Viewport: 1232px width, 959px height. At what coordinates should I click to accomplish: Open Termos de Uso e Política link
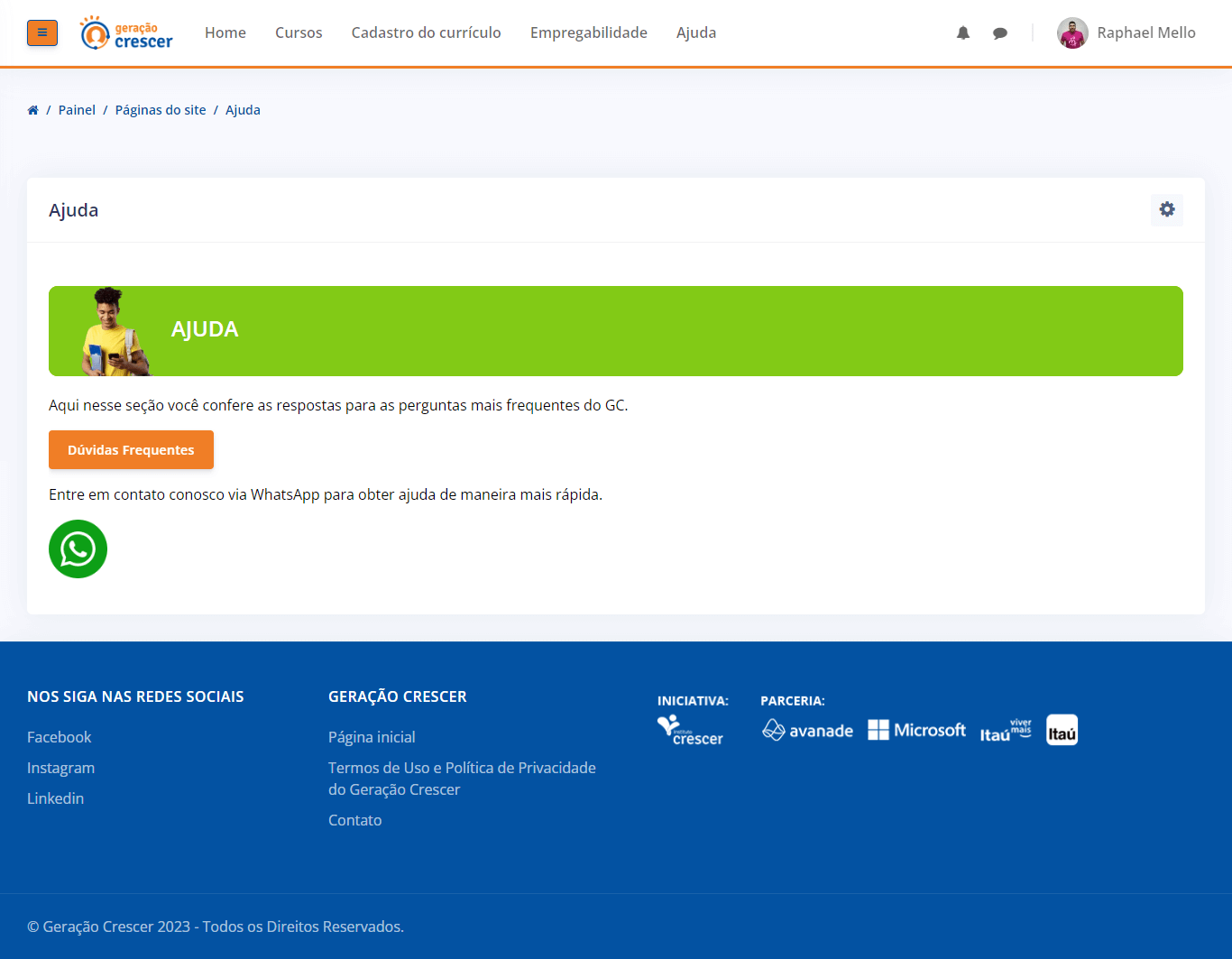point(462,779)
